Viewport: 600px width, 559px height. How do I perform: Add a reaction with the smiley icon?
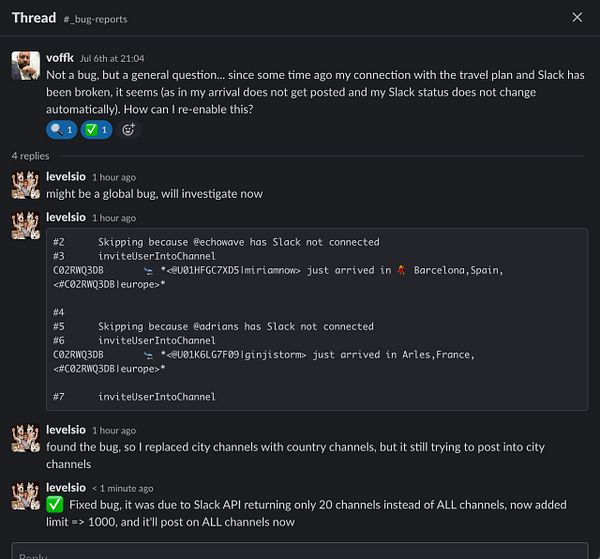click(x=128, y=129)
